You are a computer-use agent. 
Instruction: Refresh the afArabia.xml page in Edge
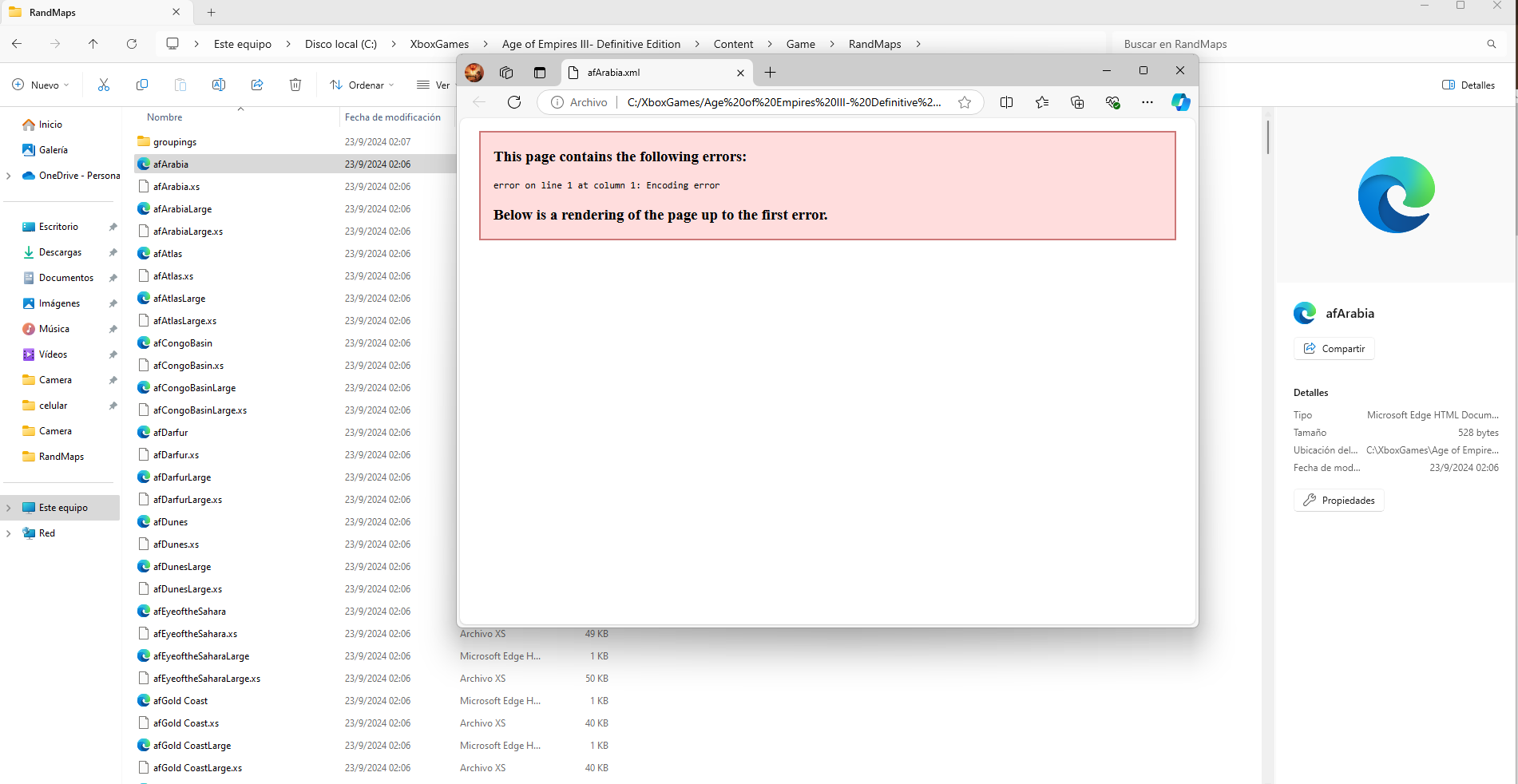point(514,102)
